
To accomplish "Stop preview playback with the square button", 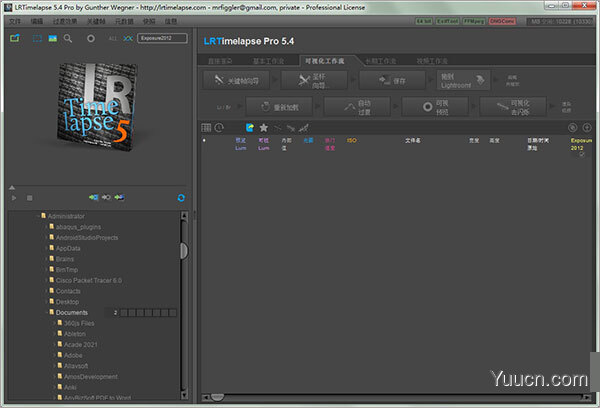I will pos(29,198).
